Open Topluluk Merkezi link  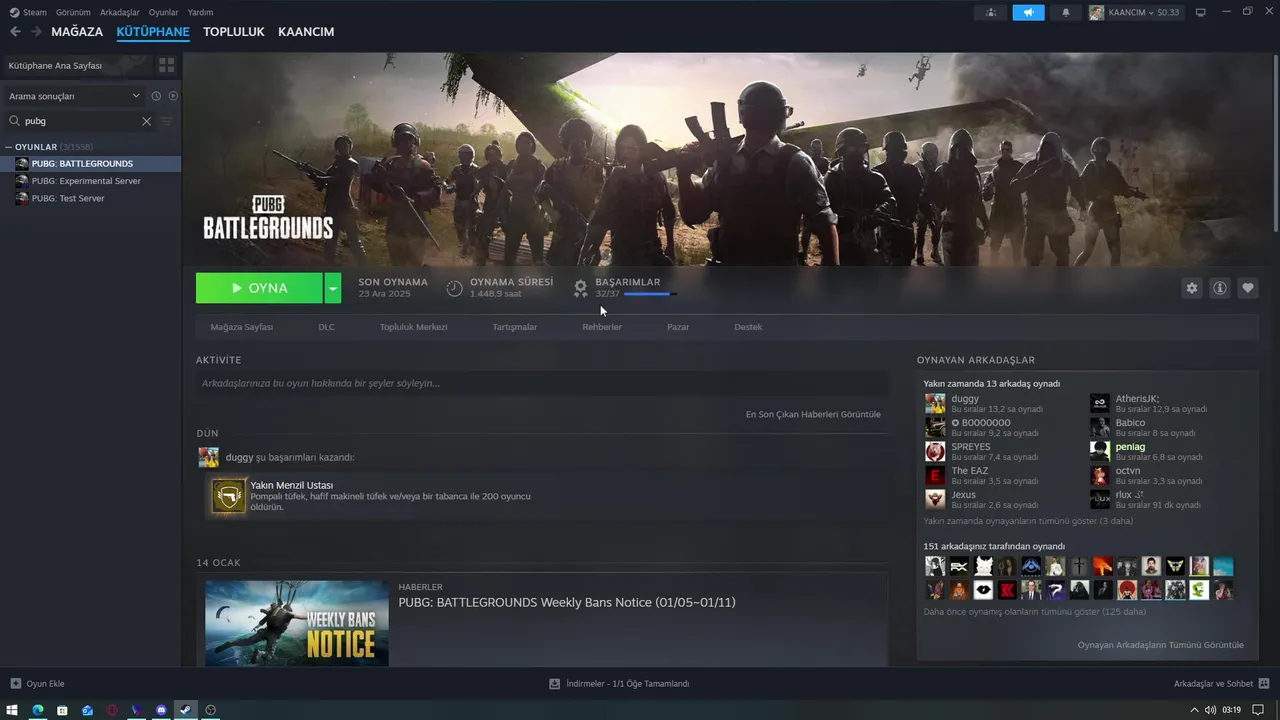413,327
